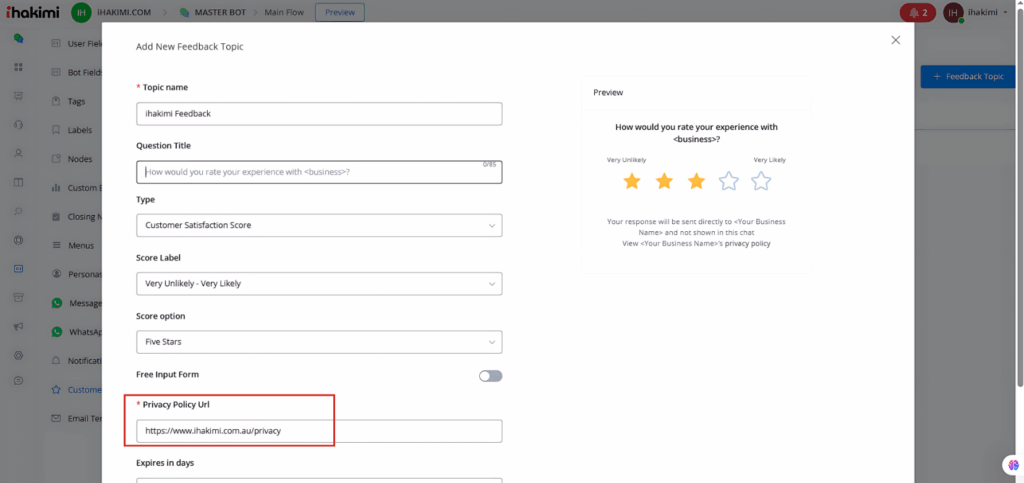Open the floating brain assistant icon
This screenshot has width=1024, height=483.
tap(1010, 465)
